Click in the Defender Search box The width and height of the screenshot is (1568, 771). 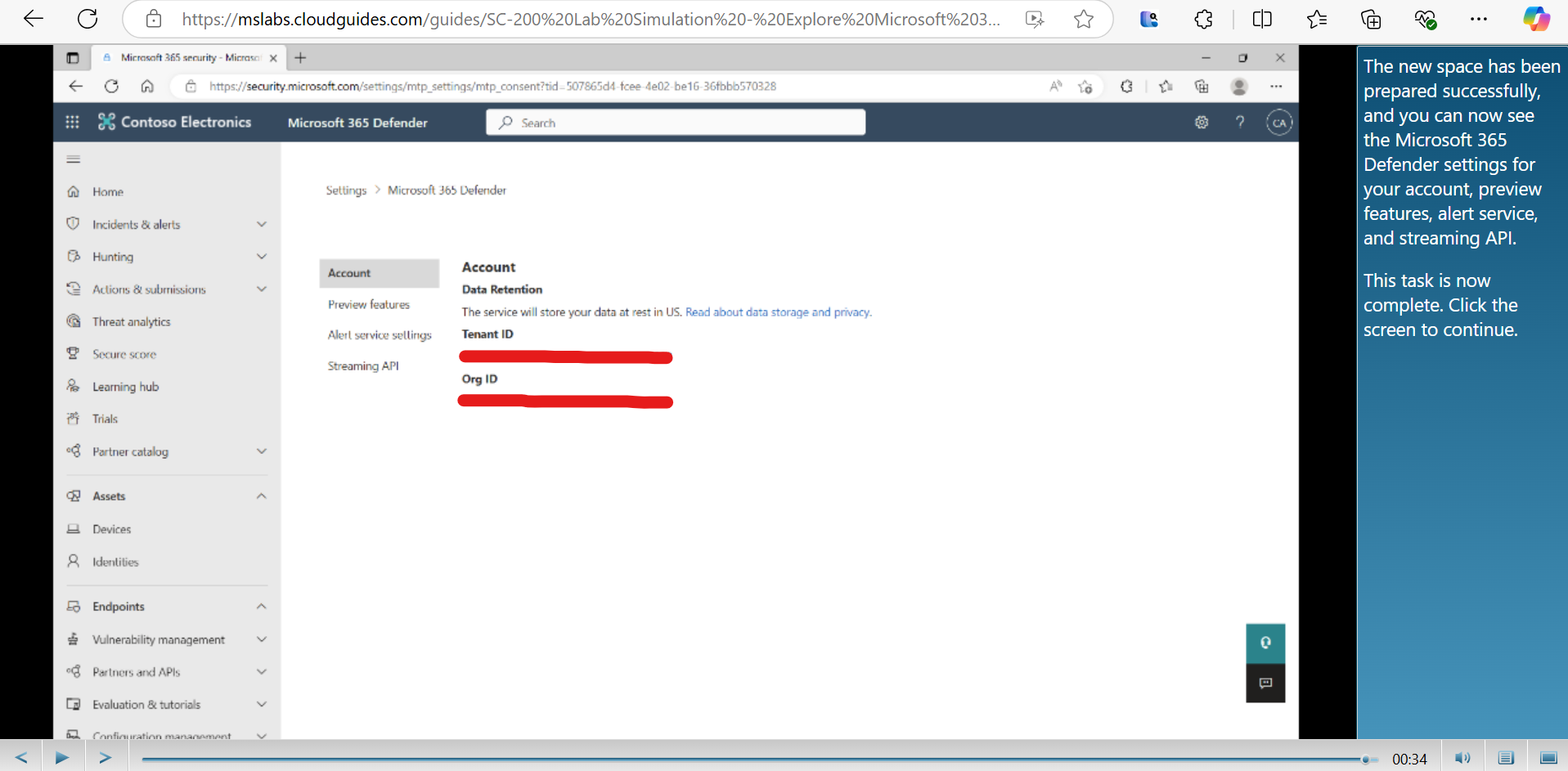[x=676, y=123]
